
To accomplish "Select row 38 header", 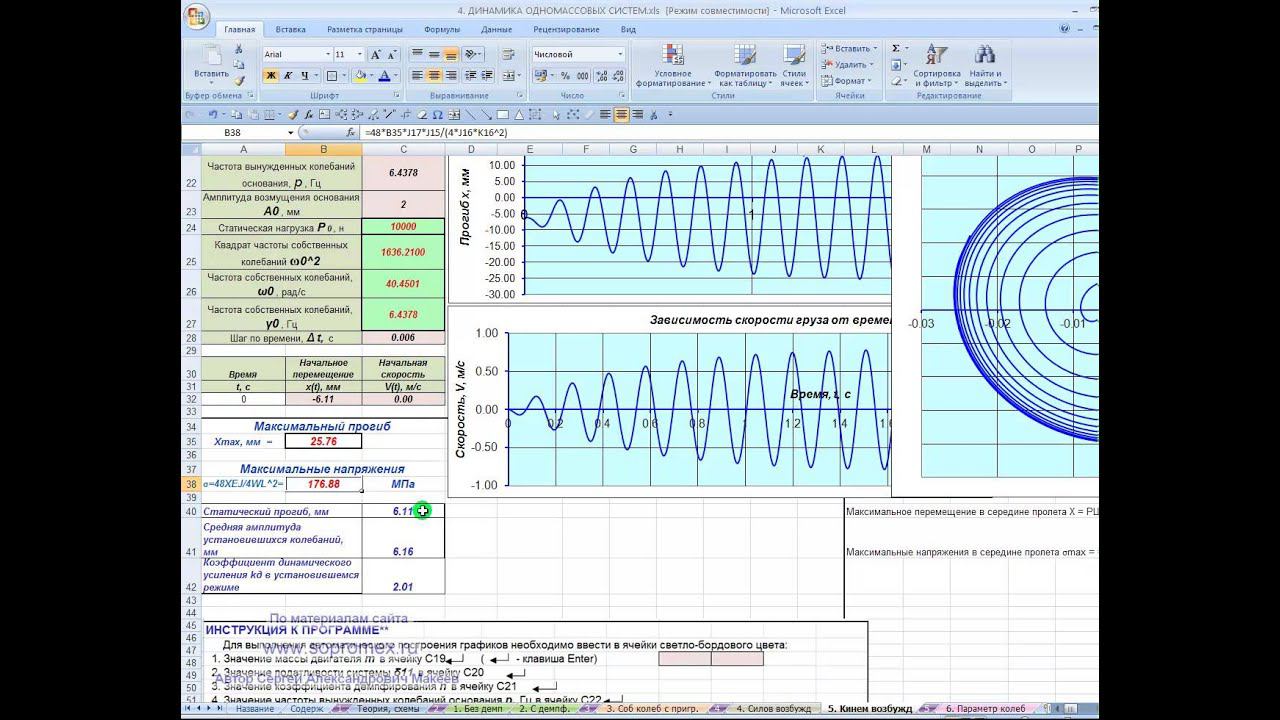I will [x=191, y=484].
